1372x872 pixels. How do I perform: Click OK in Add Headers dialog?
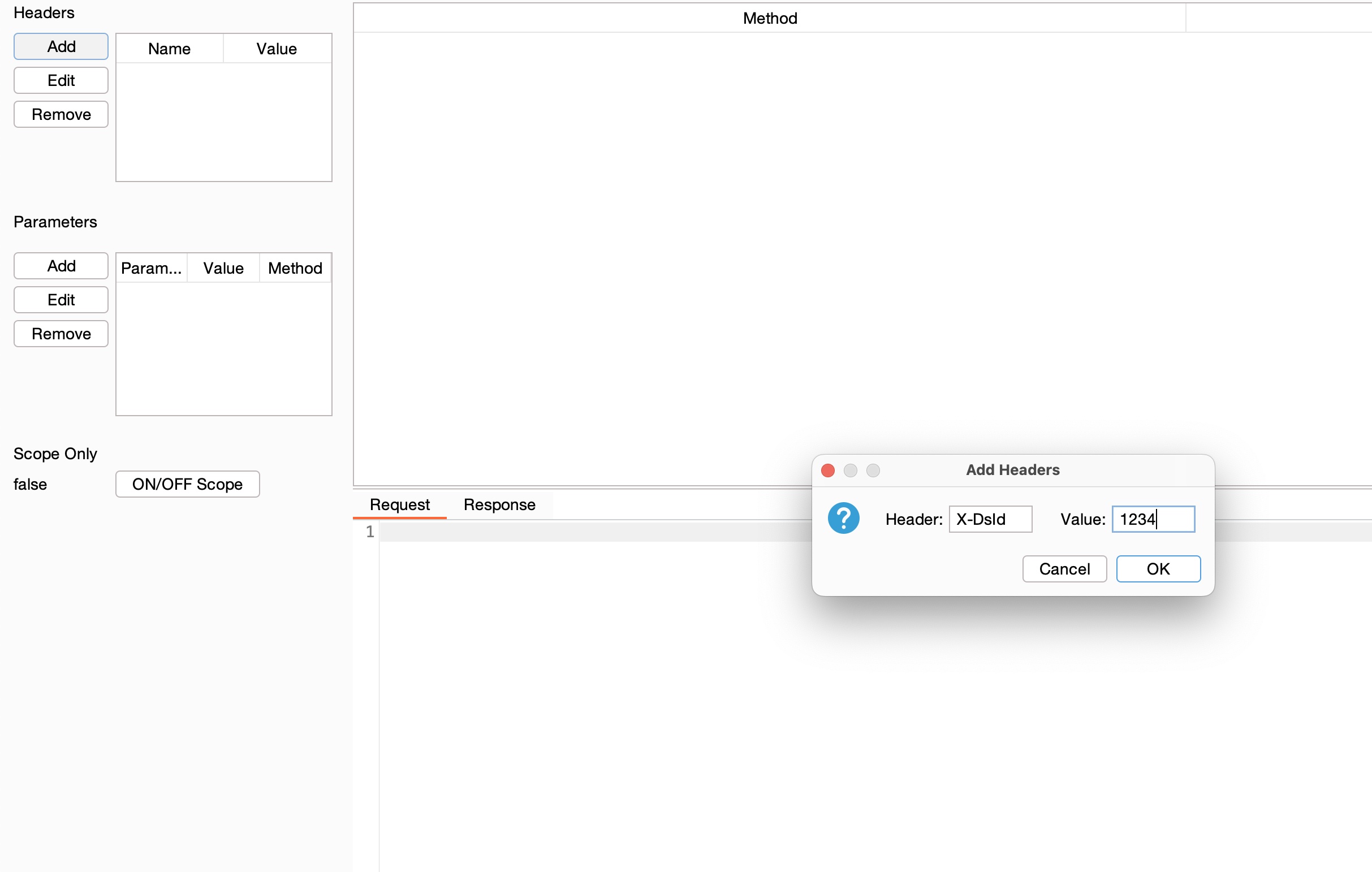[1158, 568]
